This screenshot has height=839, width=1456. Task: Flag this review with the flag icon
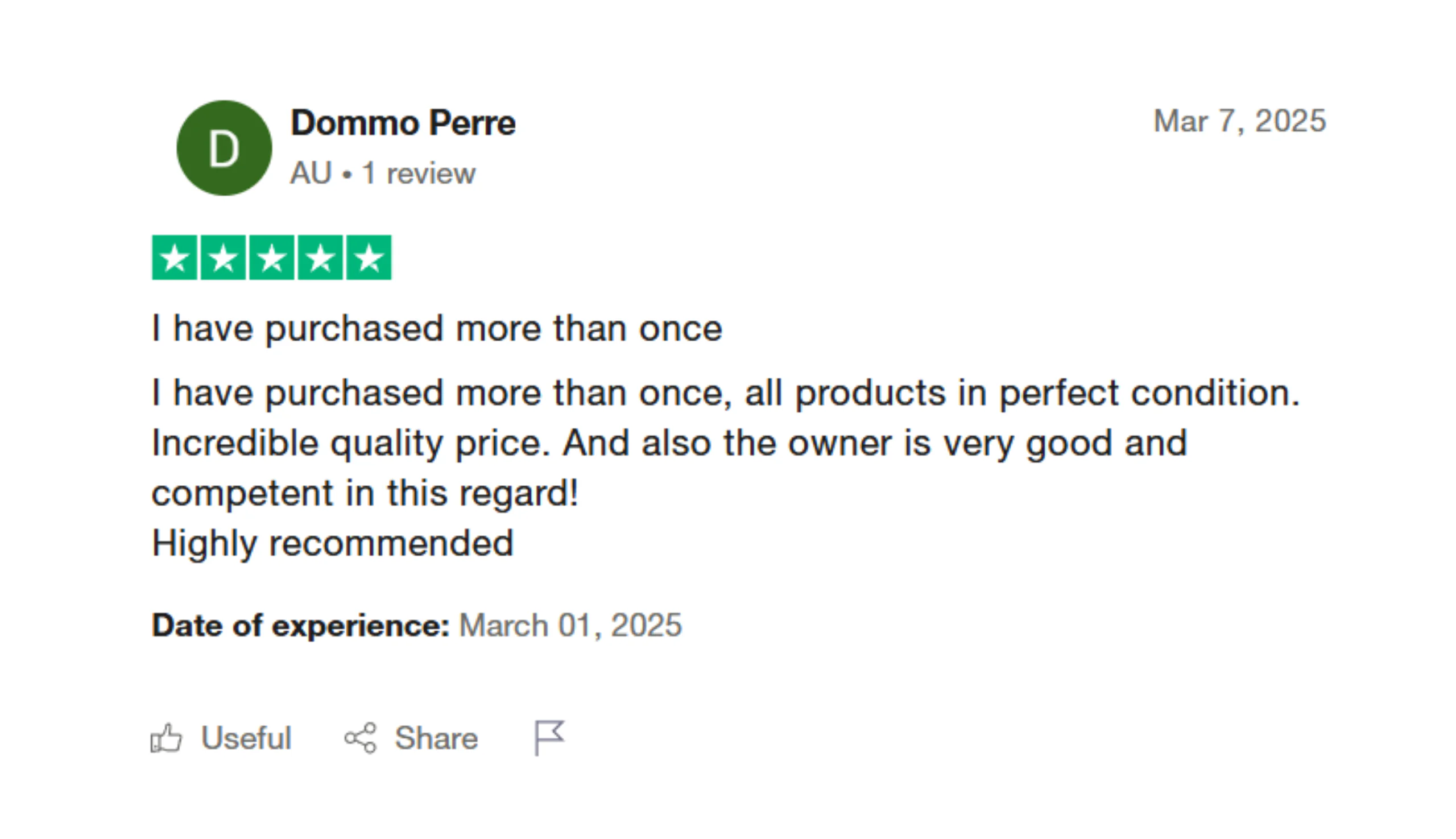549,737
